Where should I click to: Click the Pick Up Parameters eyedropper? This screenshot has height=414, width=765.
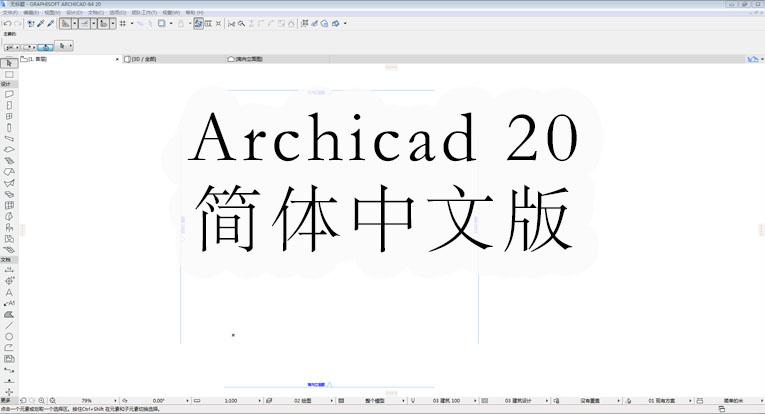41,23
